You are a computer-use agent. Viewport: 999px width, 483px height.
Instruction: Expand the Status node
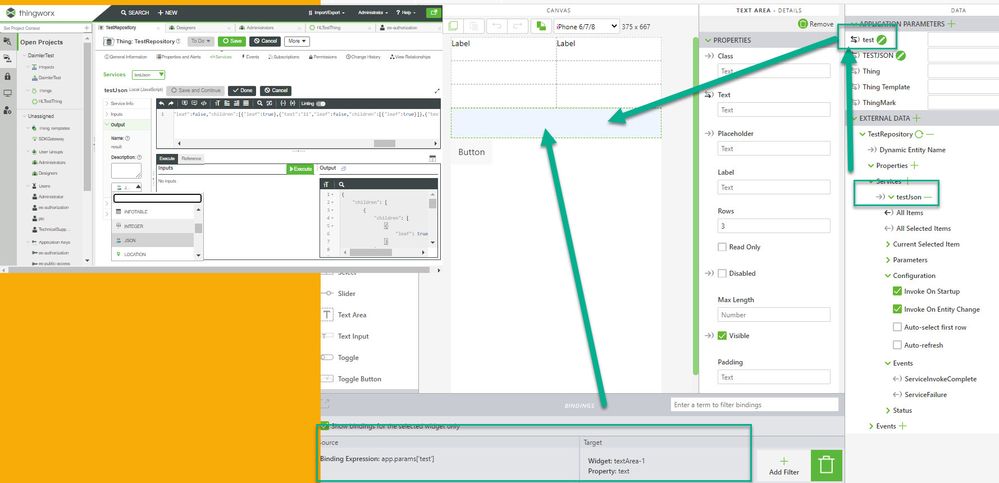tap(888, 410)
